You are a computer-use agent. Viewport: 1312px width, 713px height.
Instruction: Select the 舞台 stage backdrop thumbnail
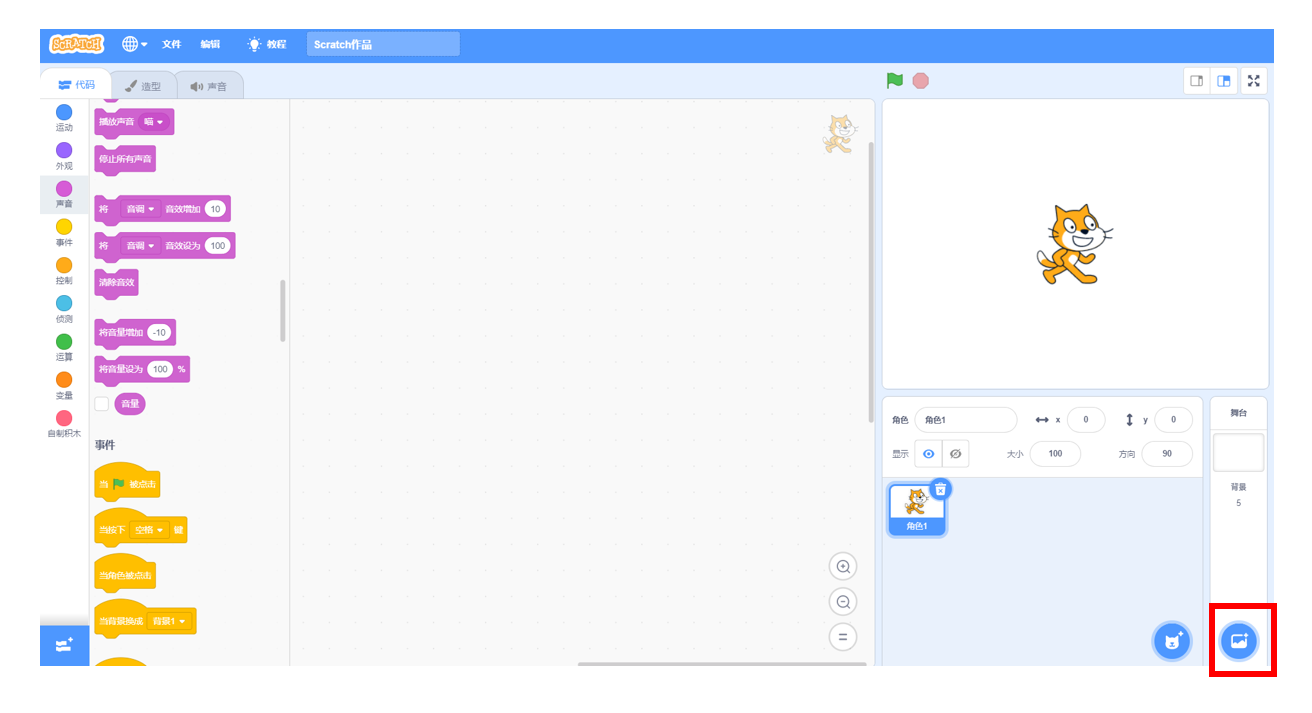click(x=1238, y=452)
